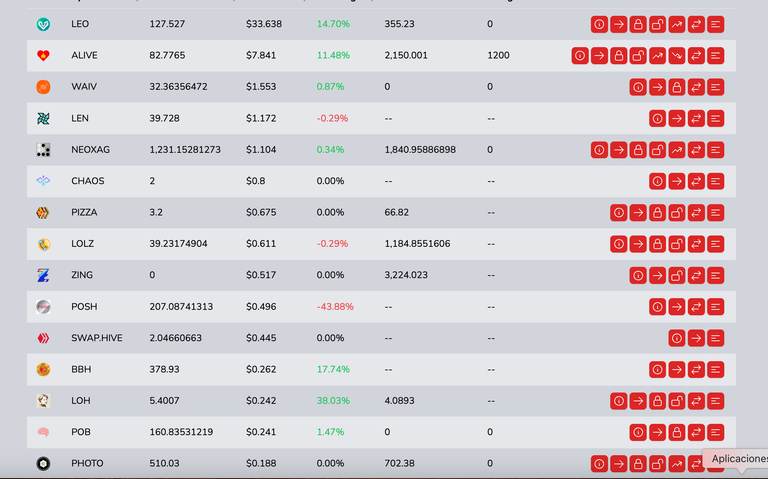Click the swap arrows icon for POSH

pyautogui.click(x=696, y=307)
